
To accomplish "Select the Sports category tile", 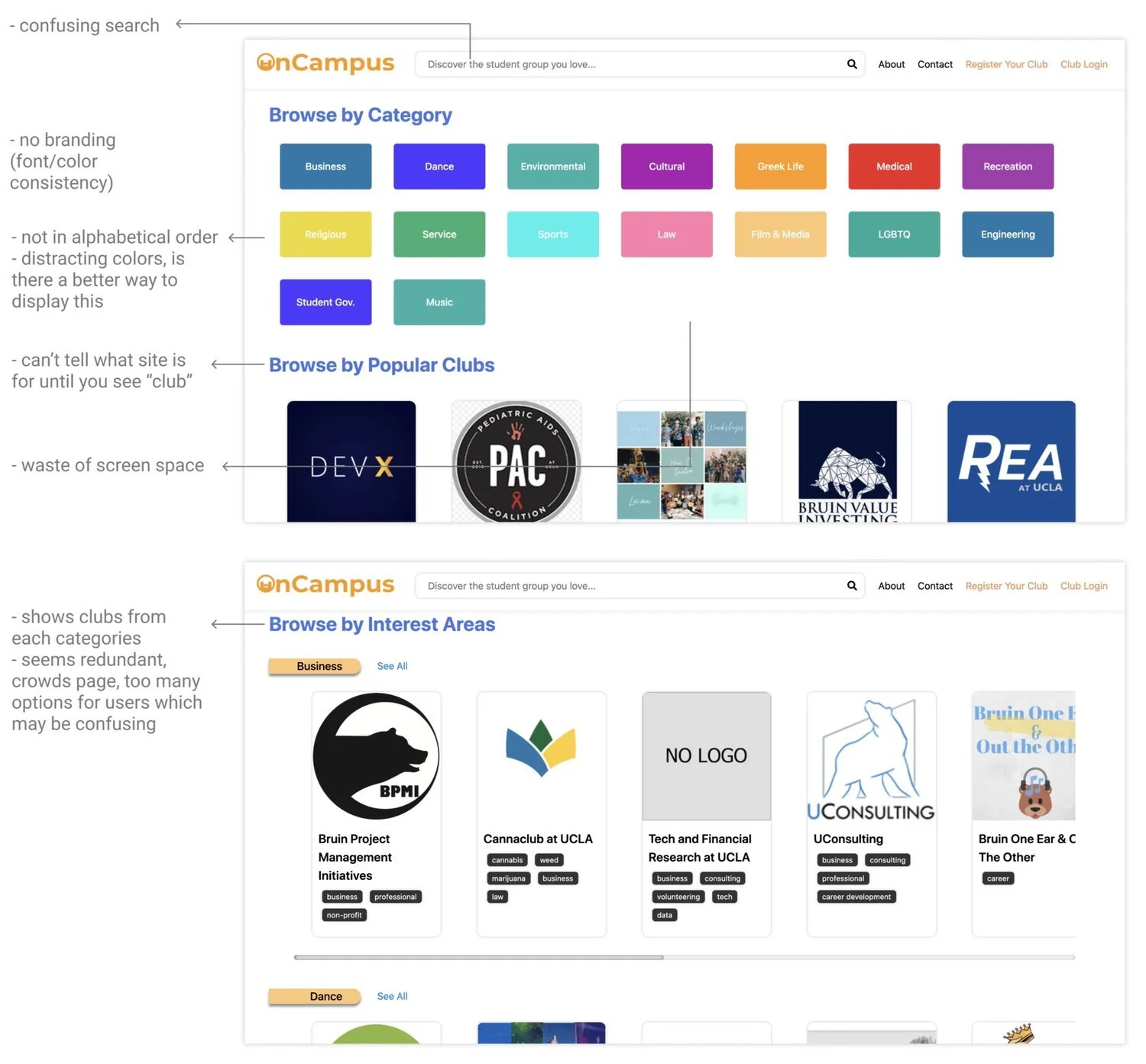I will [x=553, y=234].
